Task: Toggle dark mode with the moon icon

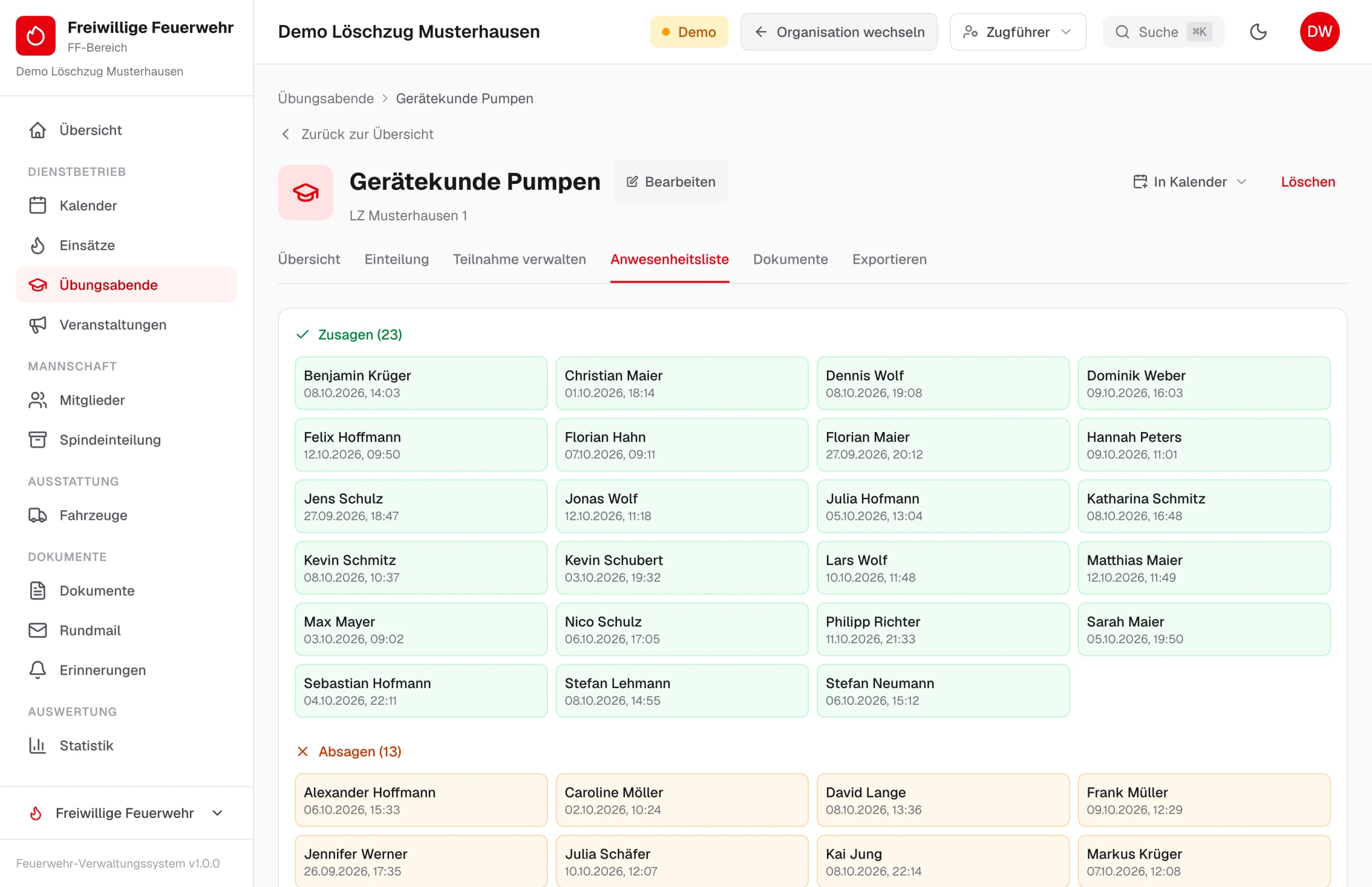Action: pos(1258,32)
